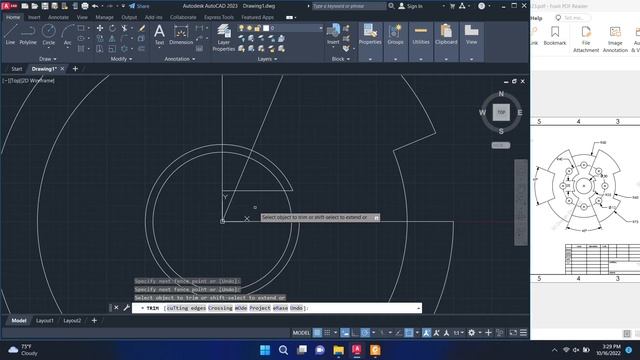Viewport: 640px width, 360px height.
Task: Click the Plot (print) icon in quick access toolbar
Action: 85,6
